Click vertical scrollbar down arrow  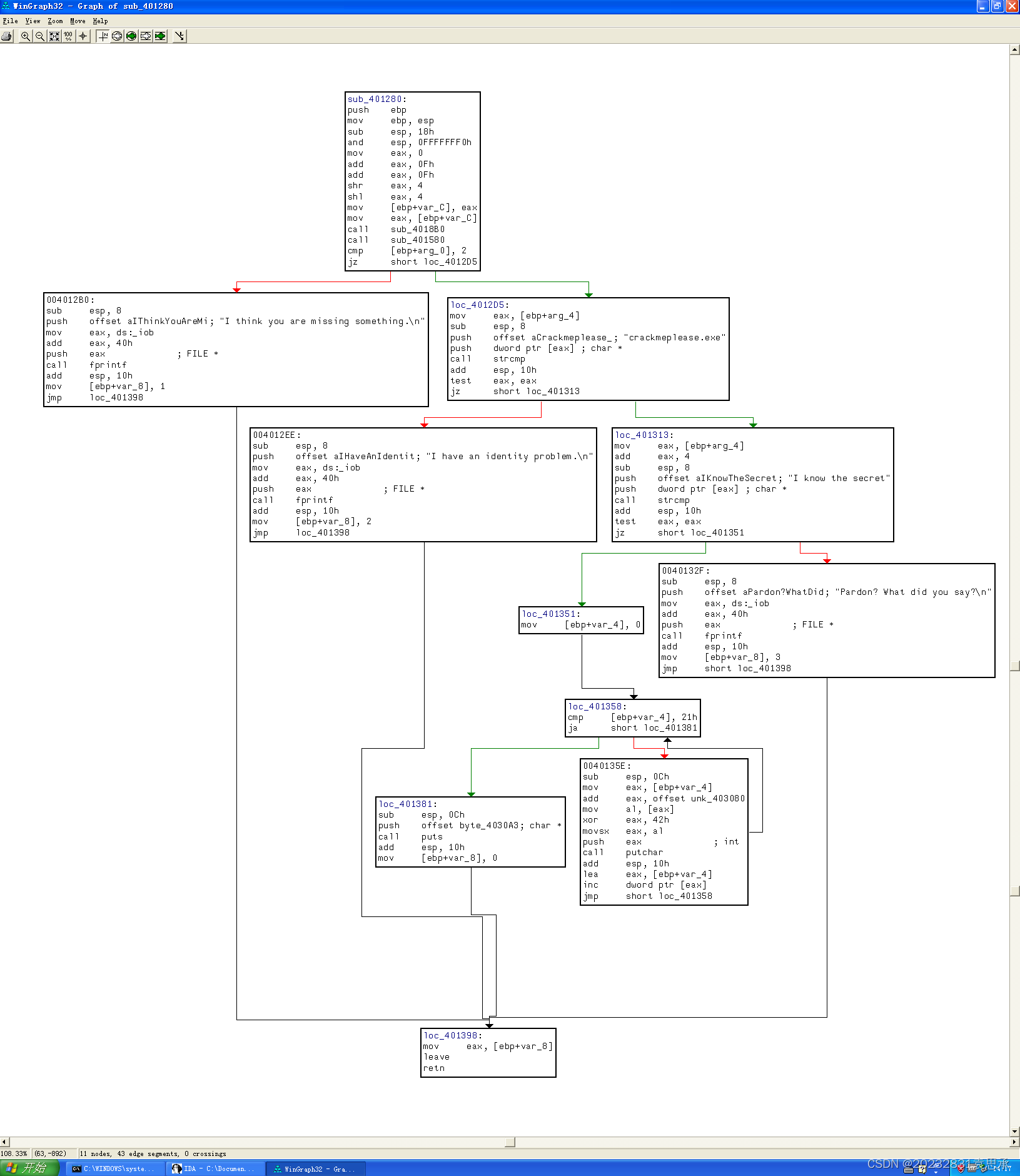[x=1014, y=1131]
